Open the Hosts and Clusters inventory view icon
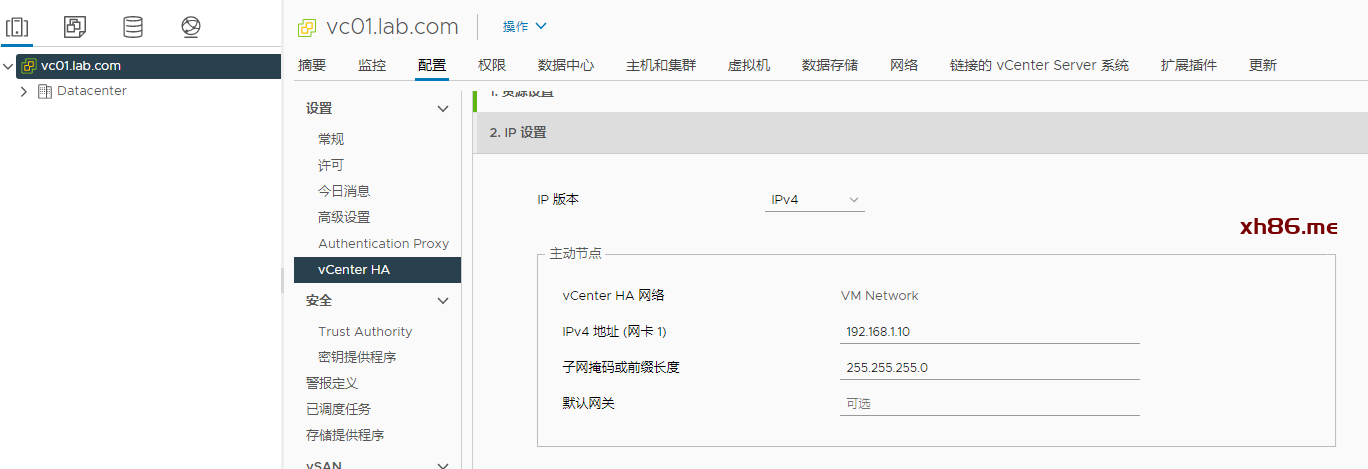 tap(17, 27)
